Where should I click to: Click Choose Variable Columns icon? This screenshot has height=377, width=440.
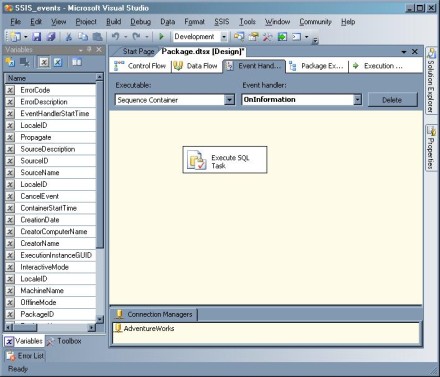77,62
